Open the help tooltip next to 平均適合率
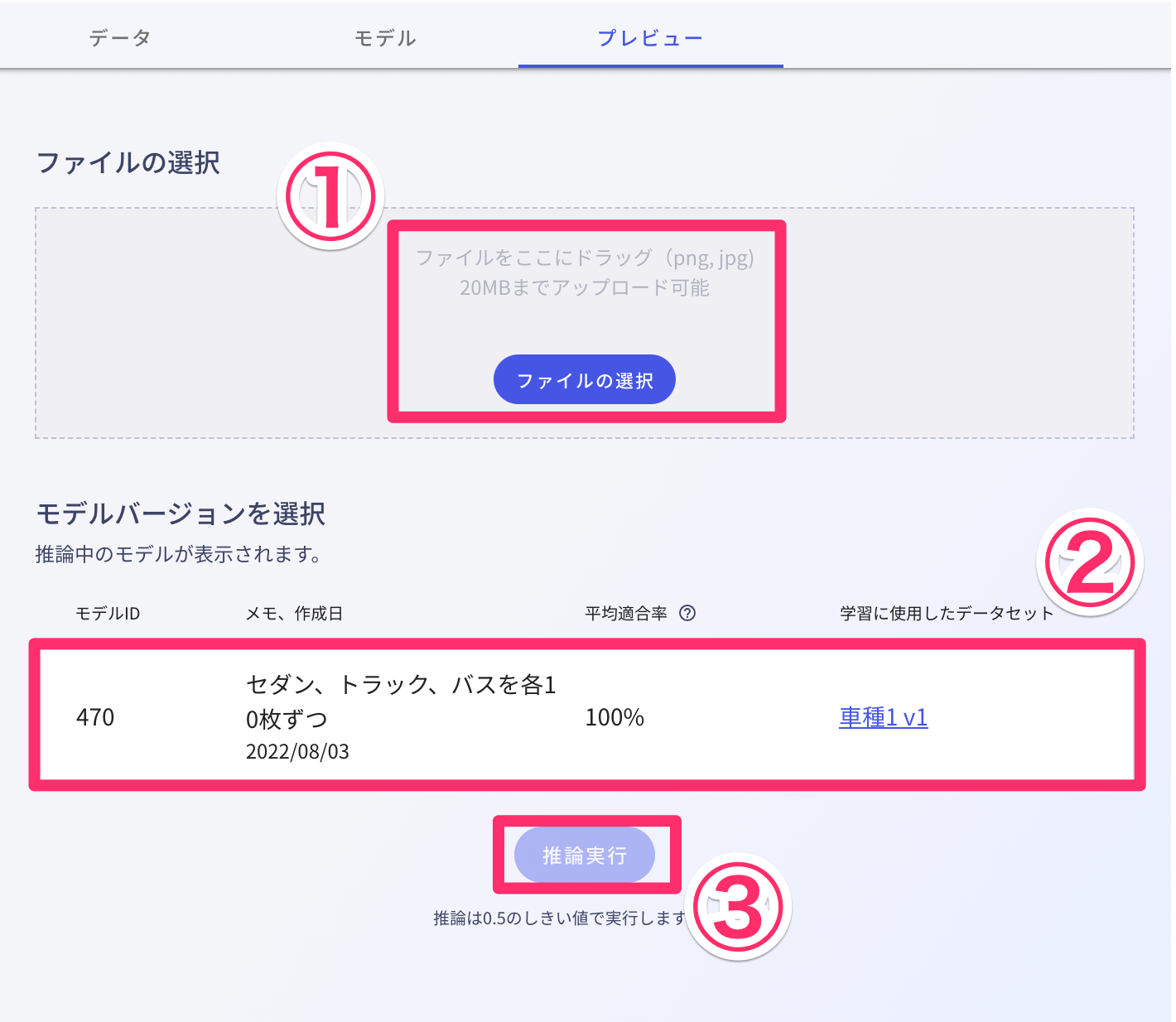The height and width of the screenshot is (1022, 1176). click(x=688, y=613)
